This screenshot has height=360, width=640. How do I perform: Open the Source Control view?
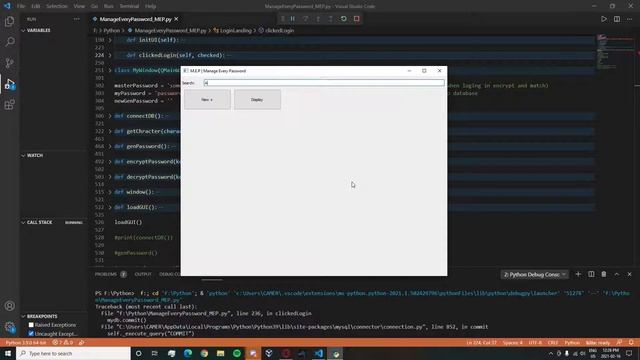point(9,63)
